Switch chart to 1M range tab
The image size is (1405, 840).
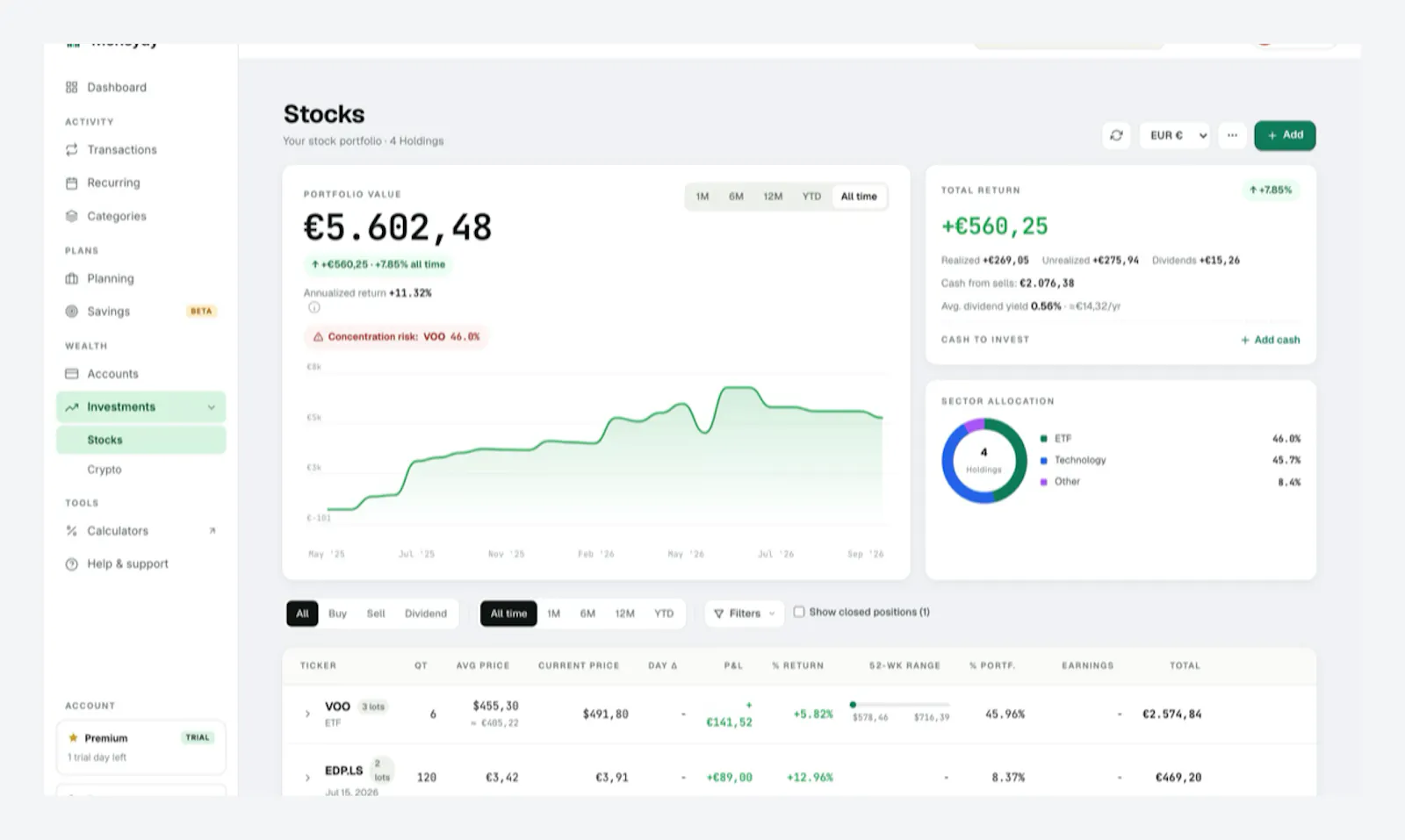point(702,197)
